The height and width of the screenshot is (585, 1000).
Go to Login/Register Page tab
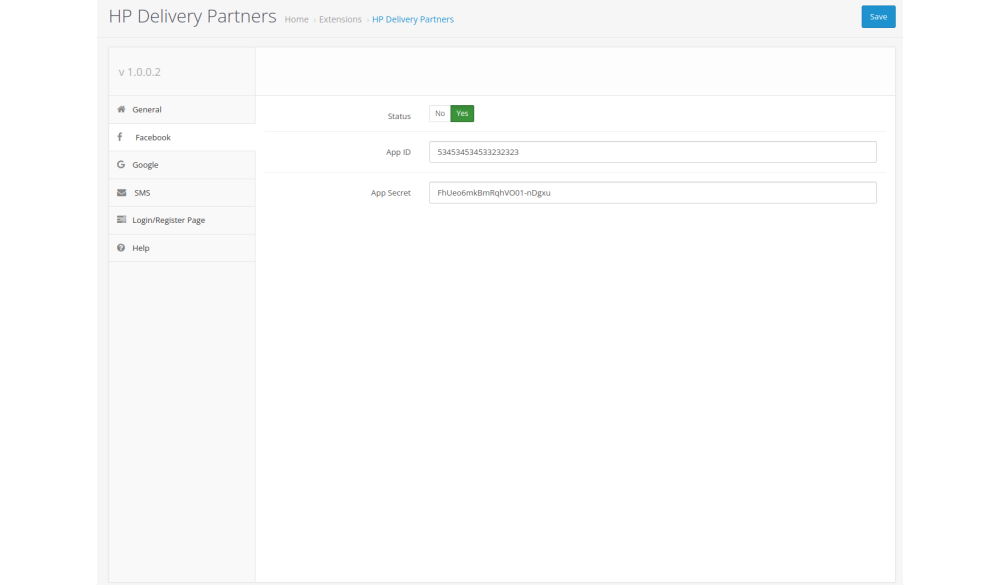(x=168, y=220)
